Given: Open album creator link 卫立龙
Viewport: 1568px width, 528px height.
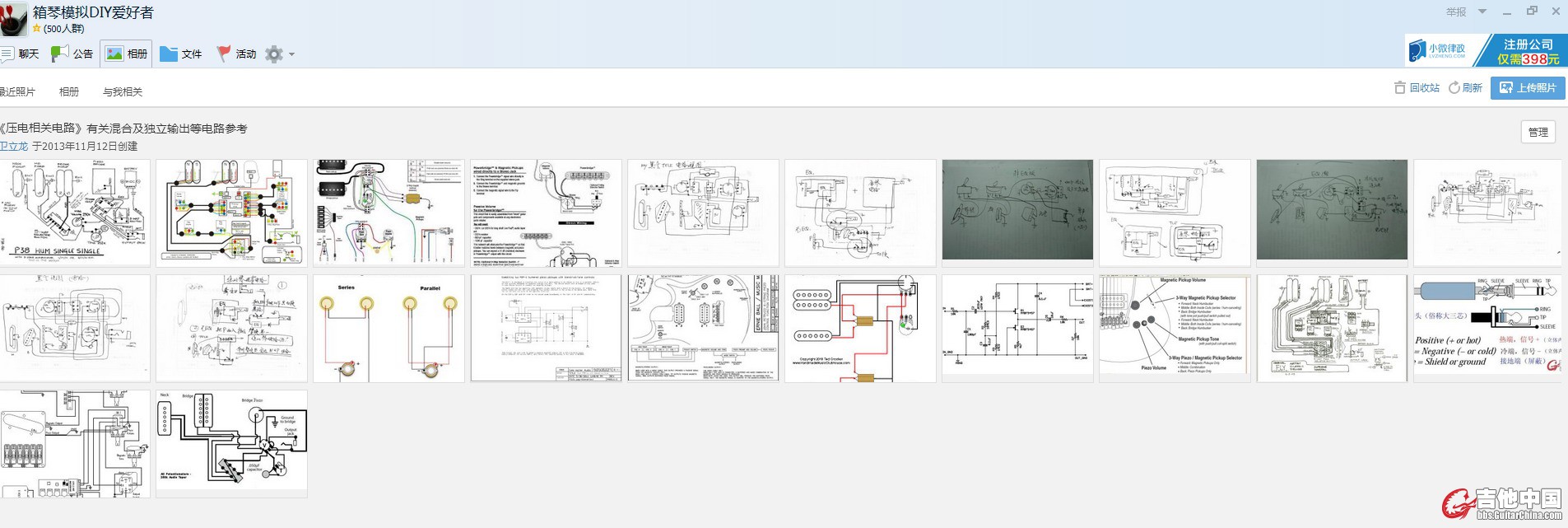Looking at the screenshot, I should point(14,147).
